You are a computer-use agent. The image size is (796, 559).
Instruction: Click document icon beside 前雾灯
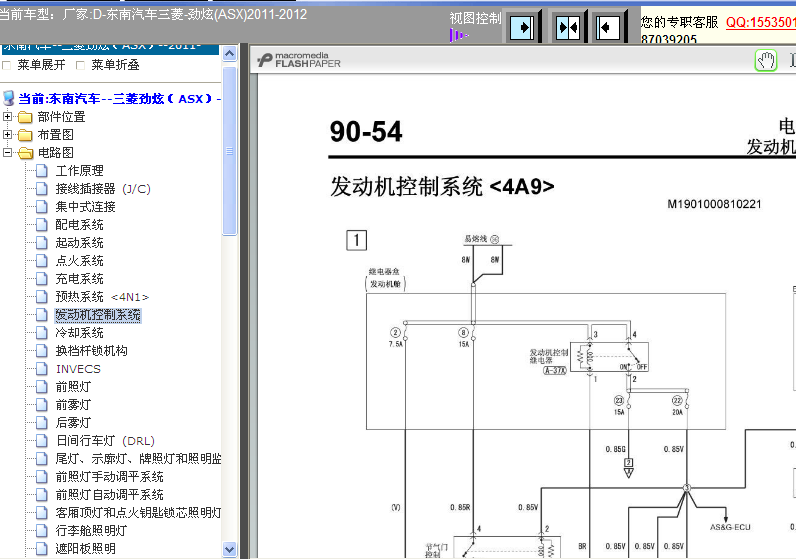(42, 405)
